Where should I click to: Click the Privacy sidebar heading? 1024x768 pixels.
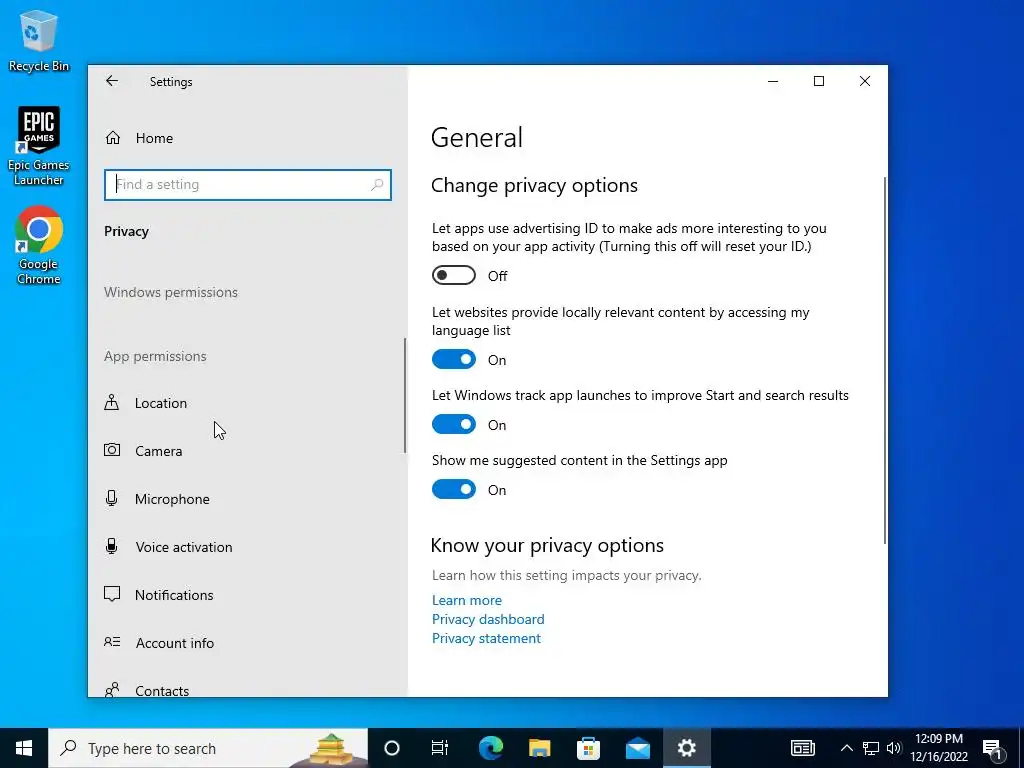126,231
